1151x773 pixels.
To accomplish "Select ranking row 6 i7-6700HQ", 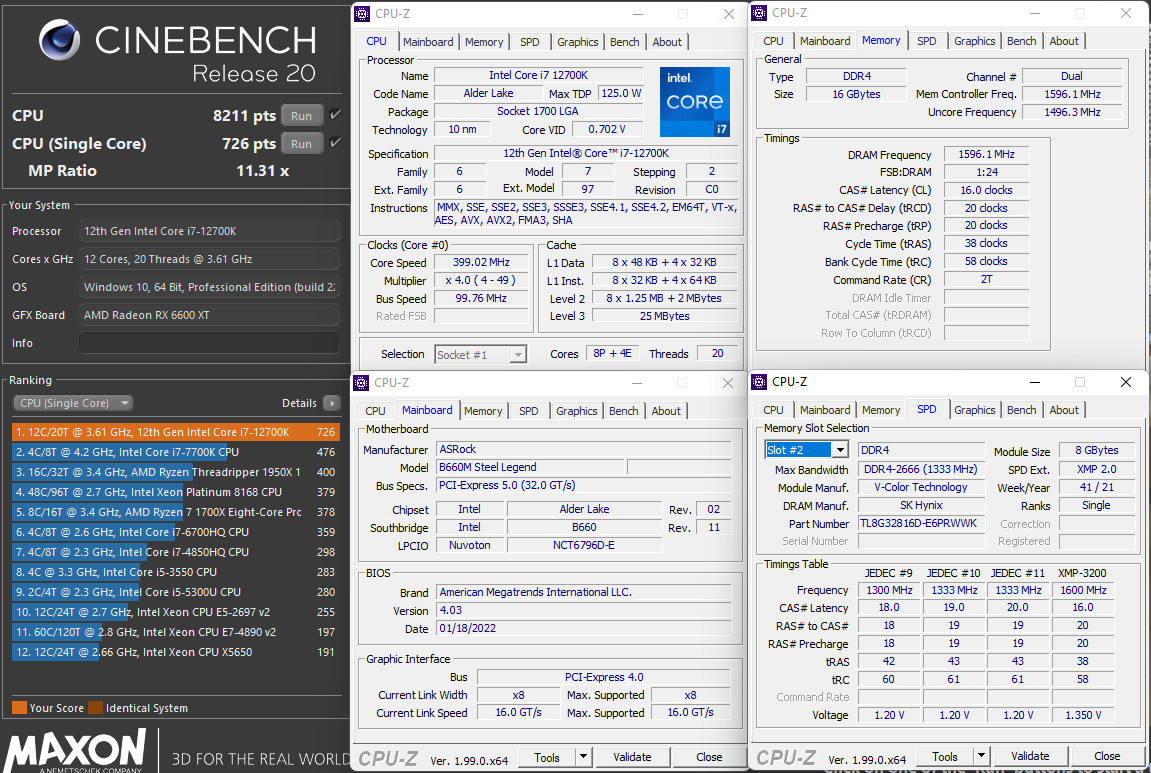I will click(x=175, y=532).
